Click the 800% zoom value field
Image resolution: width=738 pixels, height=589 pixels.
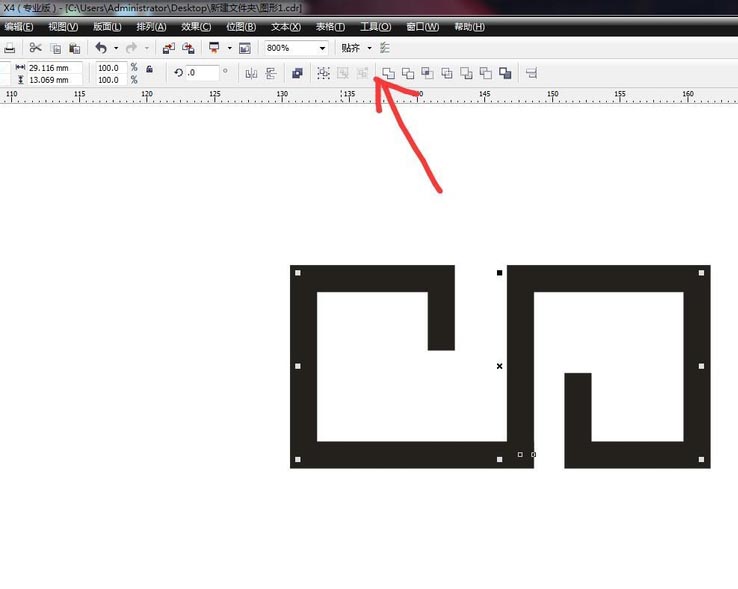click(291, 48)
